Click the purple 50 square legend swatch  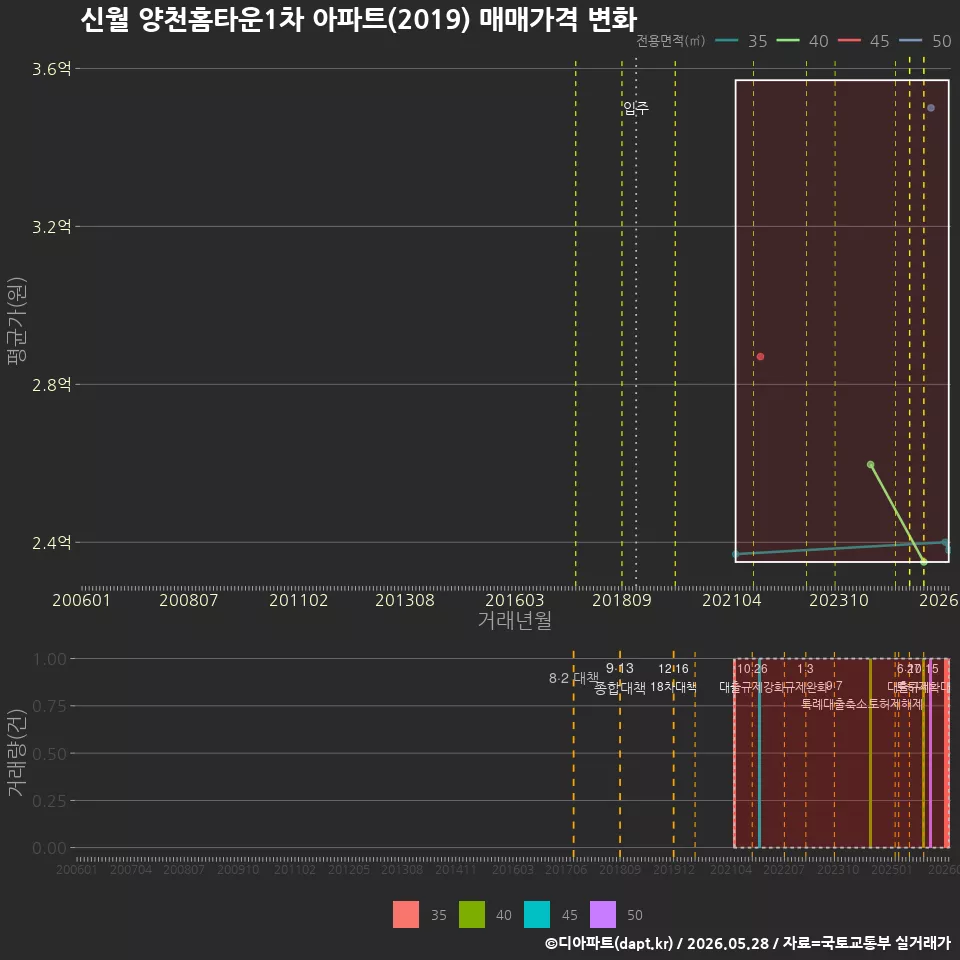602,914
